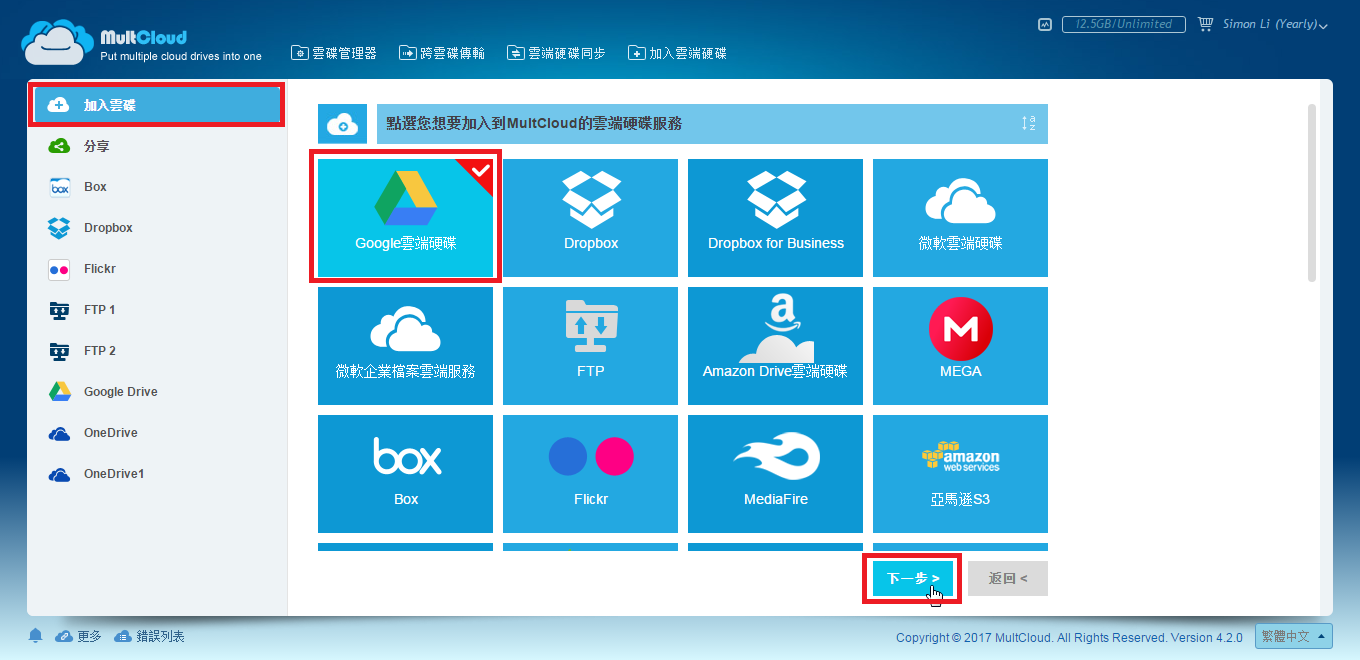
Task: Choose the MediaFire cloud service
Action: [774, 473]
